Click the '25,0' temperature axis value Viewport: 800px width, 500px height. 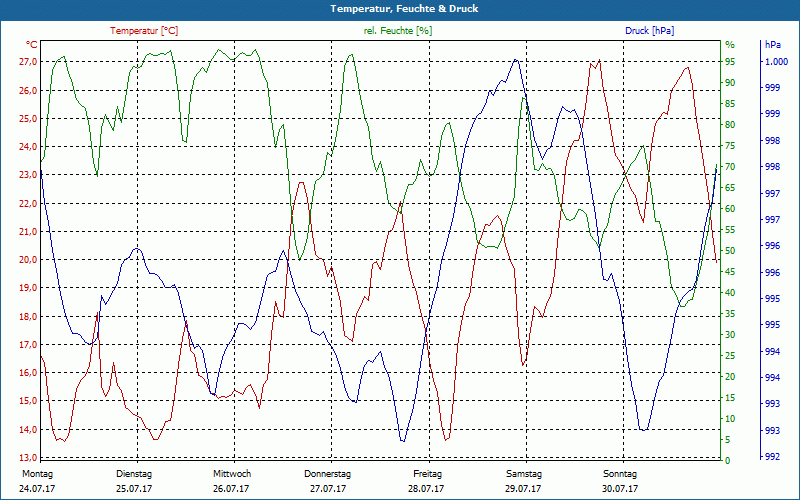(x=28, y=118)
